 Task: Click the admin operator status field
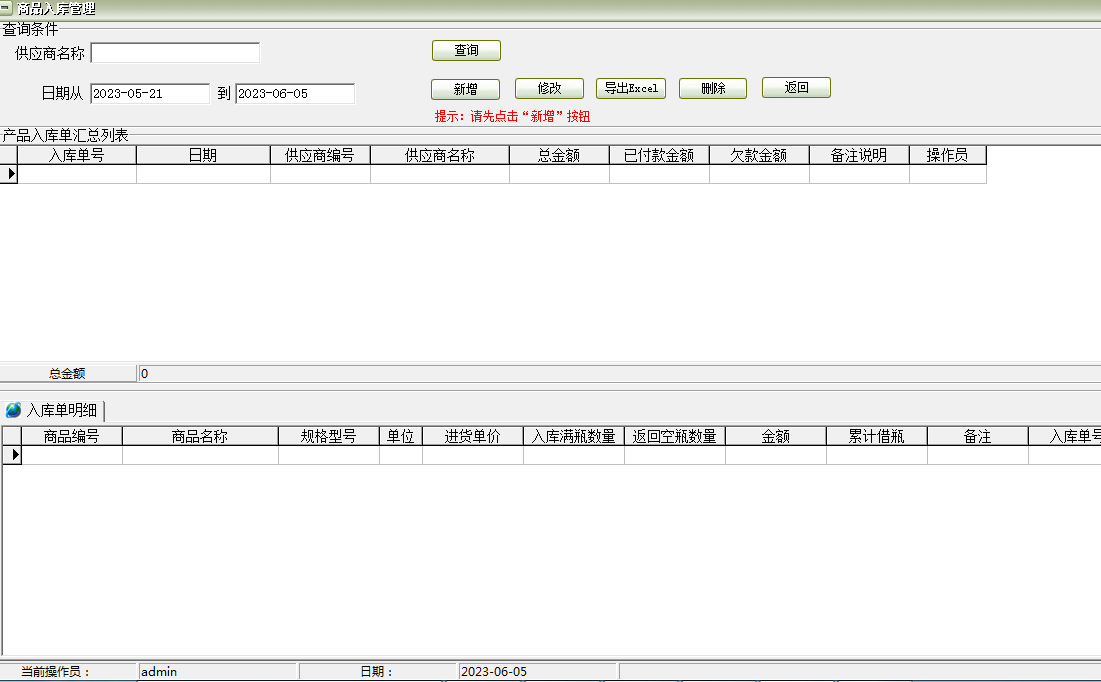218,671
